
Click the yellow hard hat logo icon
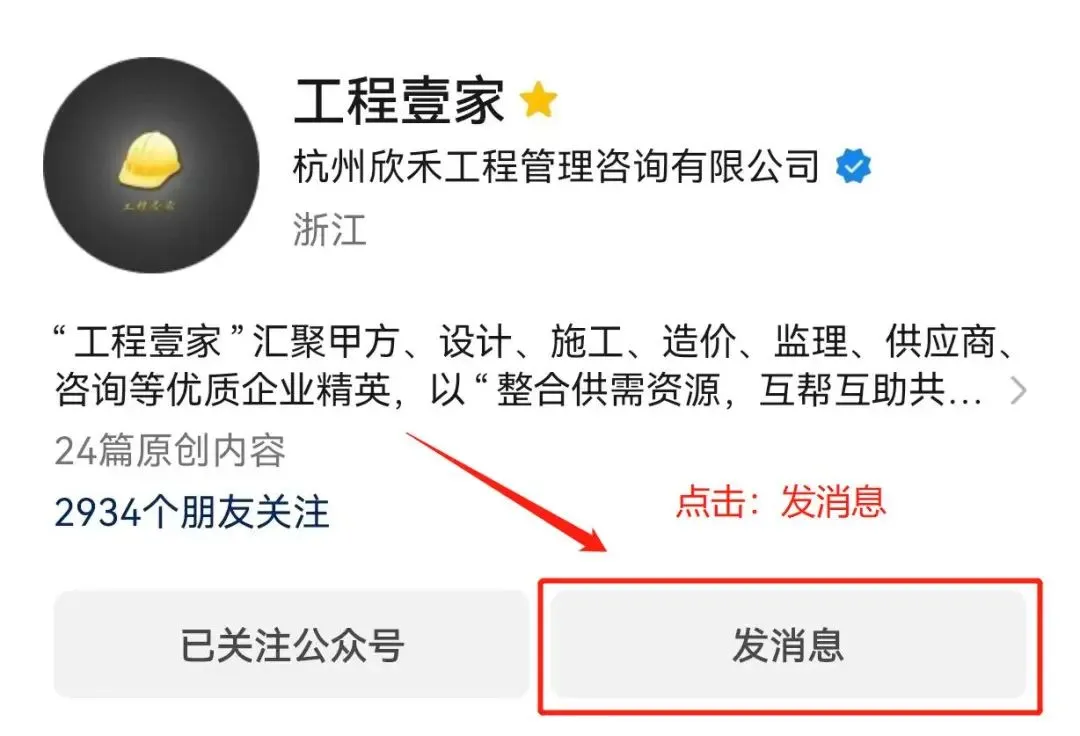coord(149,160)
